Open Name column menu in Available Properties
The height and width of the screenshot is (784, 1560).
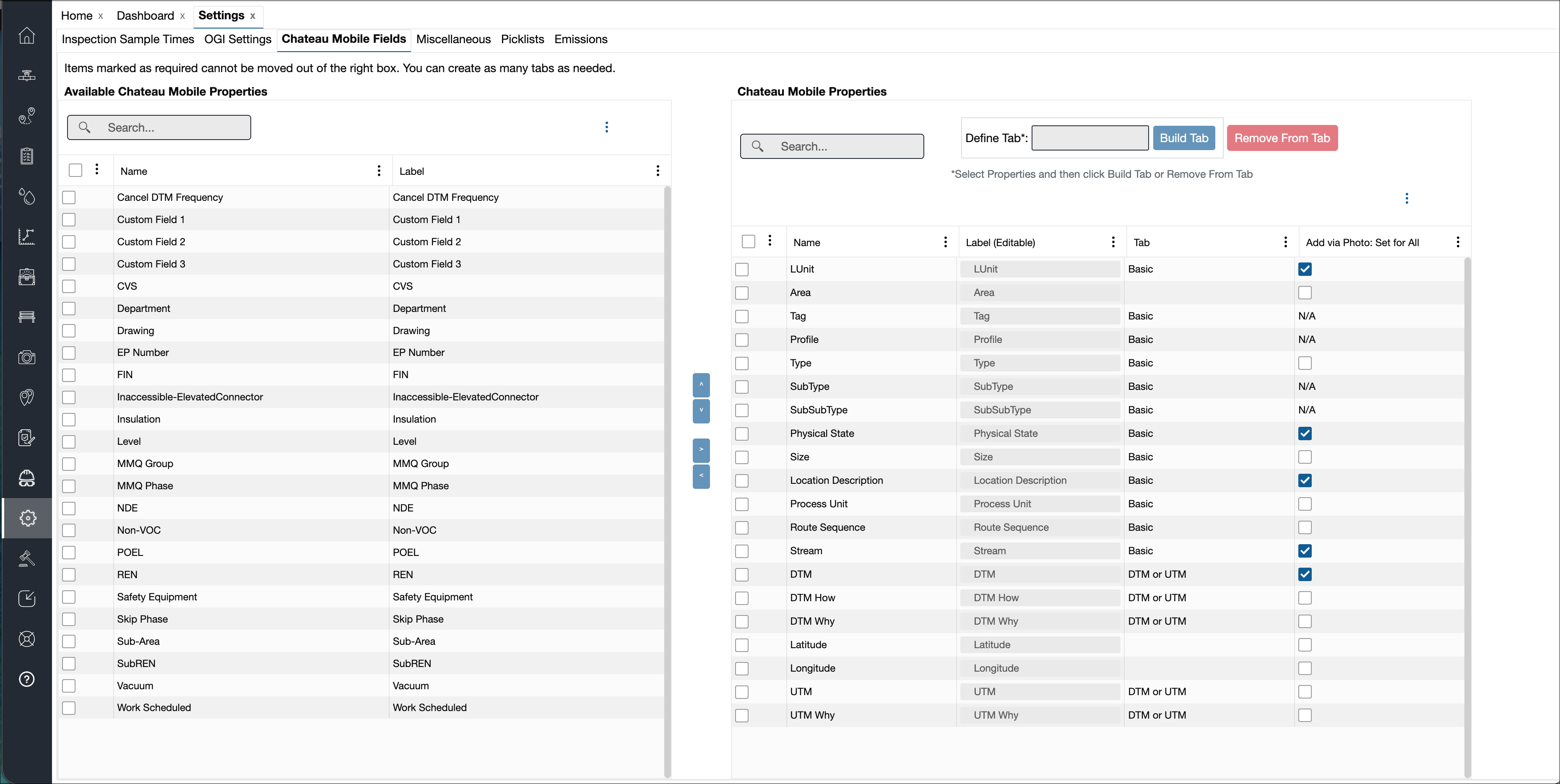pos(379,171)
